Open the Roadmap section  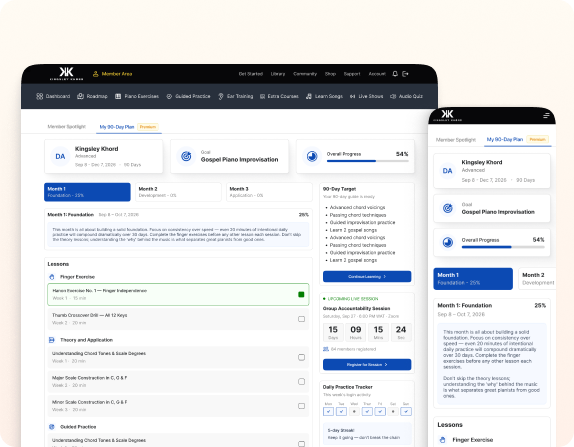(92, 96)
